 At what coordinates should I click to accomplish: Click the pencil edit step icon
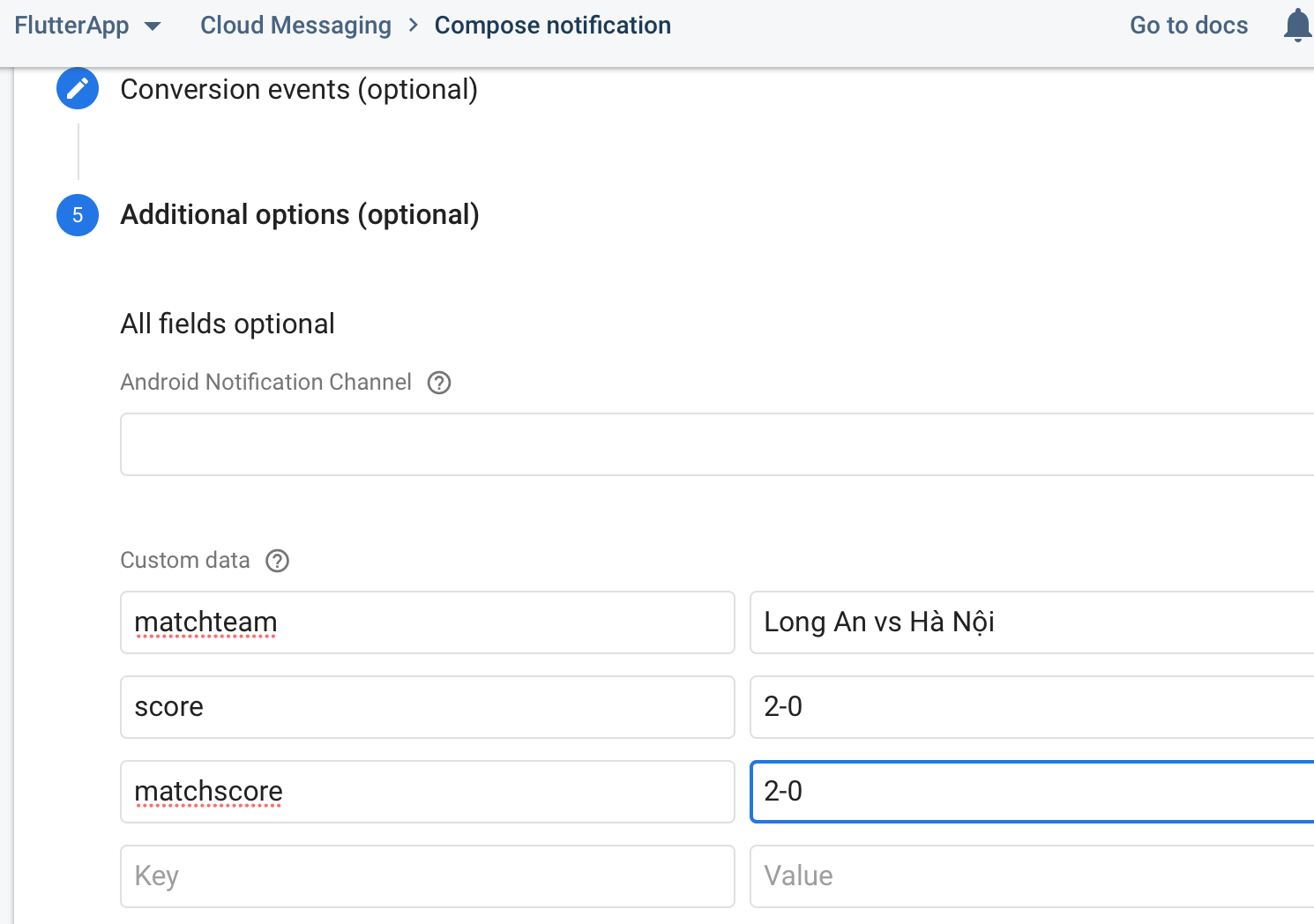coord(78,88)
